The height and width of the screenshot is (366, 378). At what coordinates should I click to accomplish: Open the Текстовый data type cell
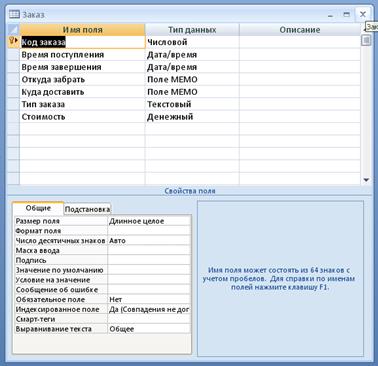pos(192,104)
